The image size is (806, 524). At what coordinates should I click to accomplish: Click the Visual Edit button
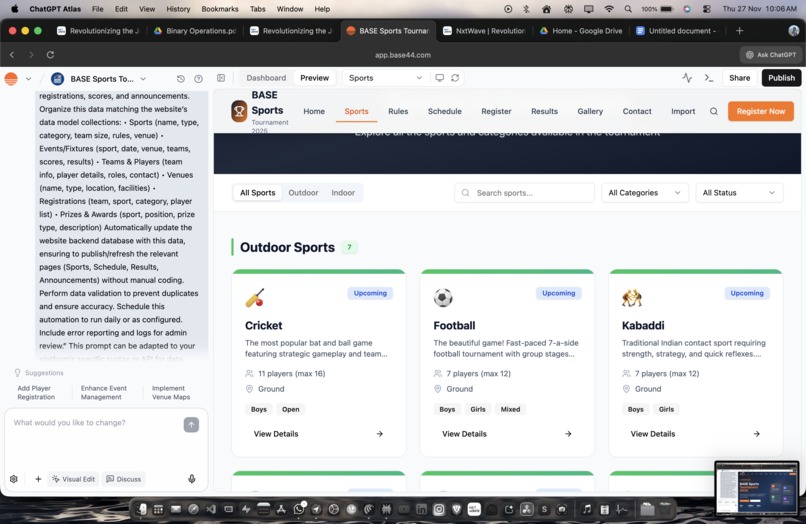tap(74, 479)
